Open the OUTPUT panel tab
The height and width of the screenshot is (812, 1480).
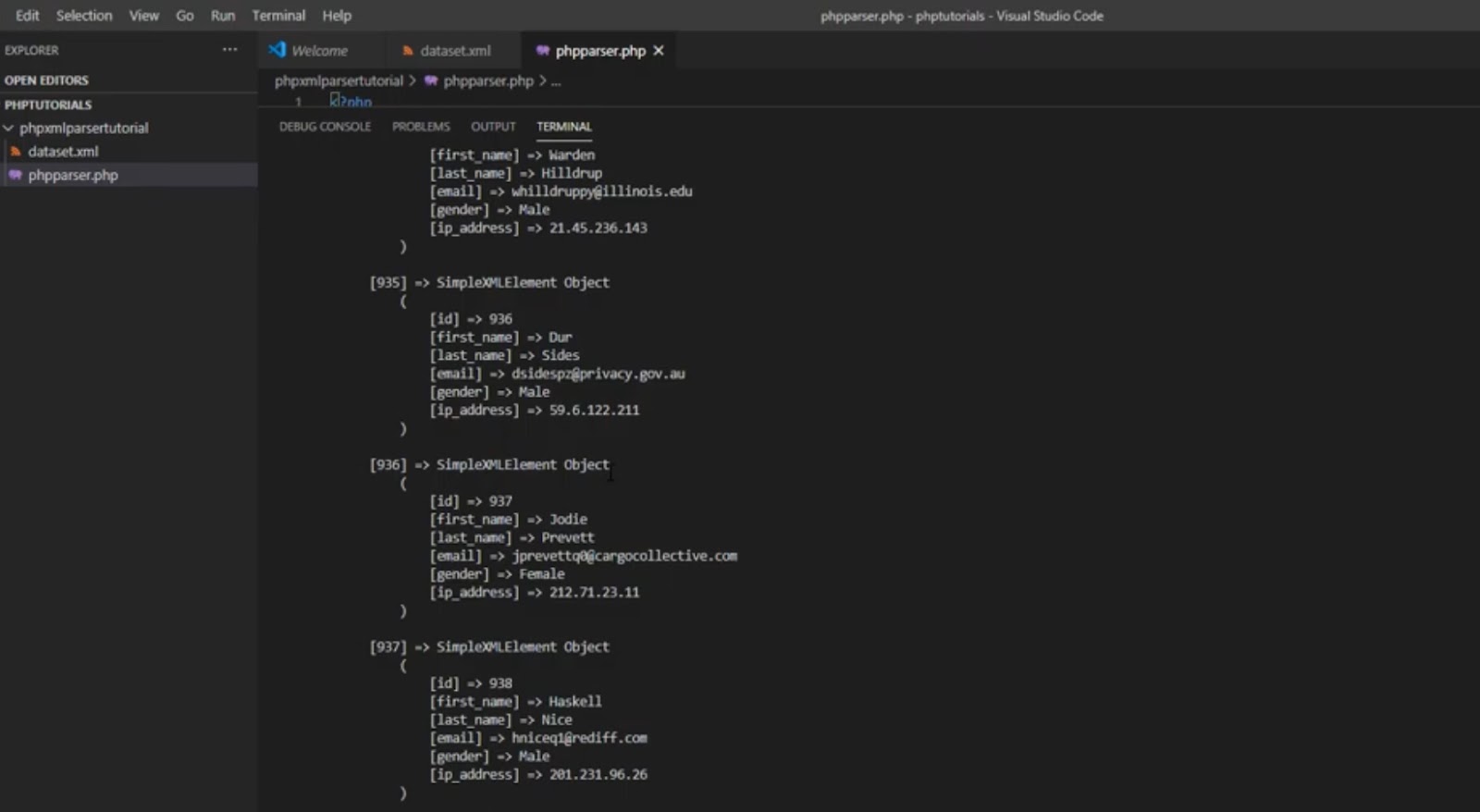pos(493,127)
